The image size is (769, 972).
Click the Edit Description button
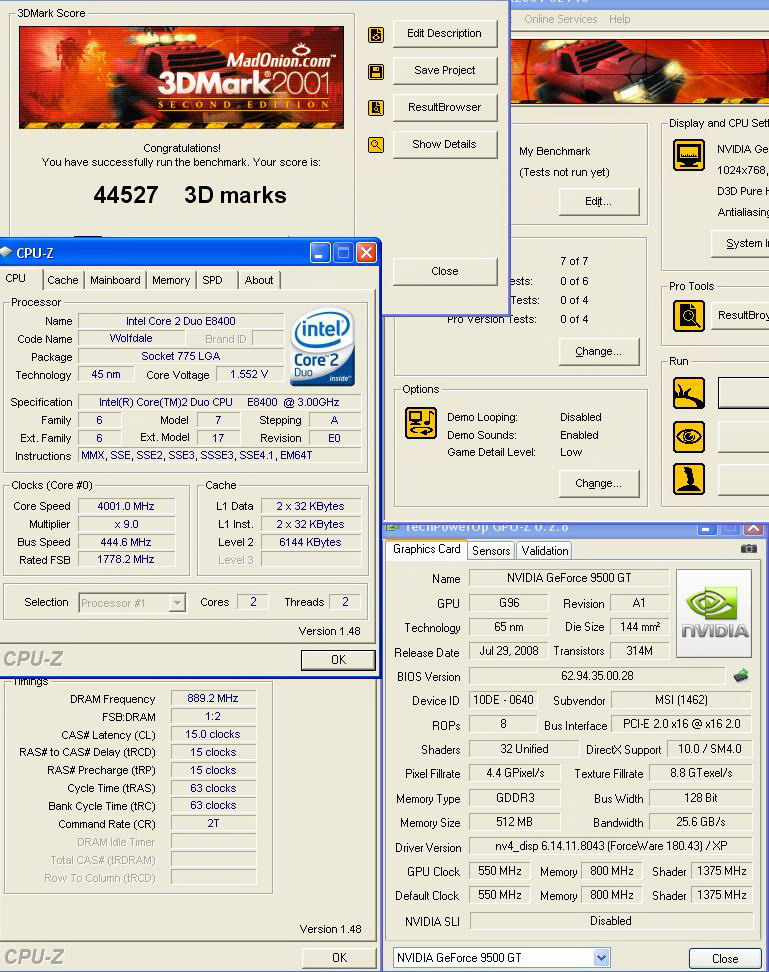(x=444, y=33)
